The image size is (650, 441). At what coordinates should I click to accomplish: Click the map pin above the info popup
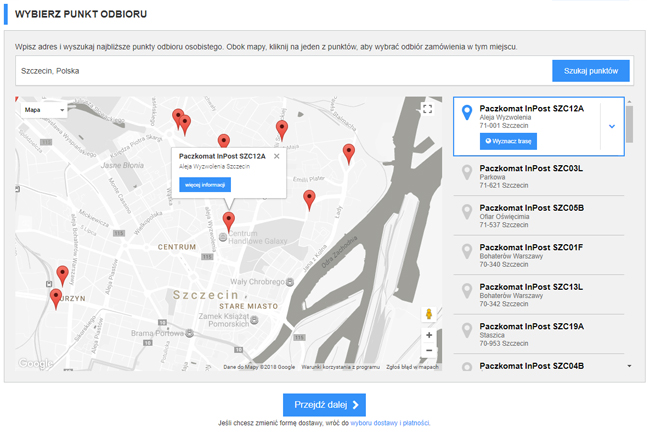(224, 141)
